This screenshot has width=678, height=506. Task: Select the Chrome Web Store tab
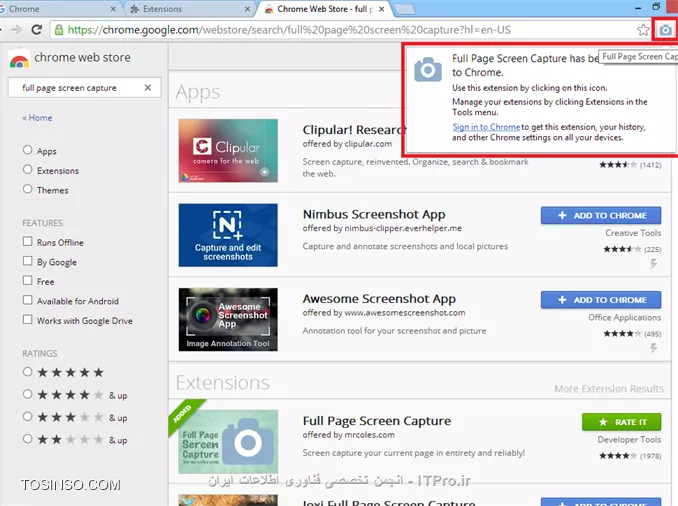pyautogui.click(x=324, y=9)
